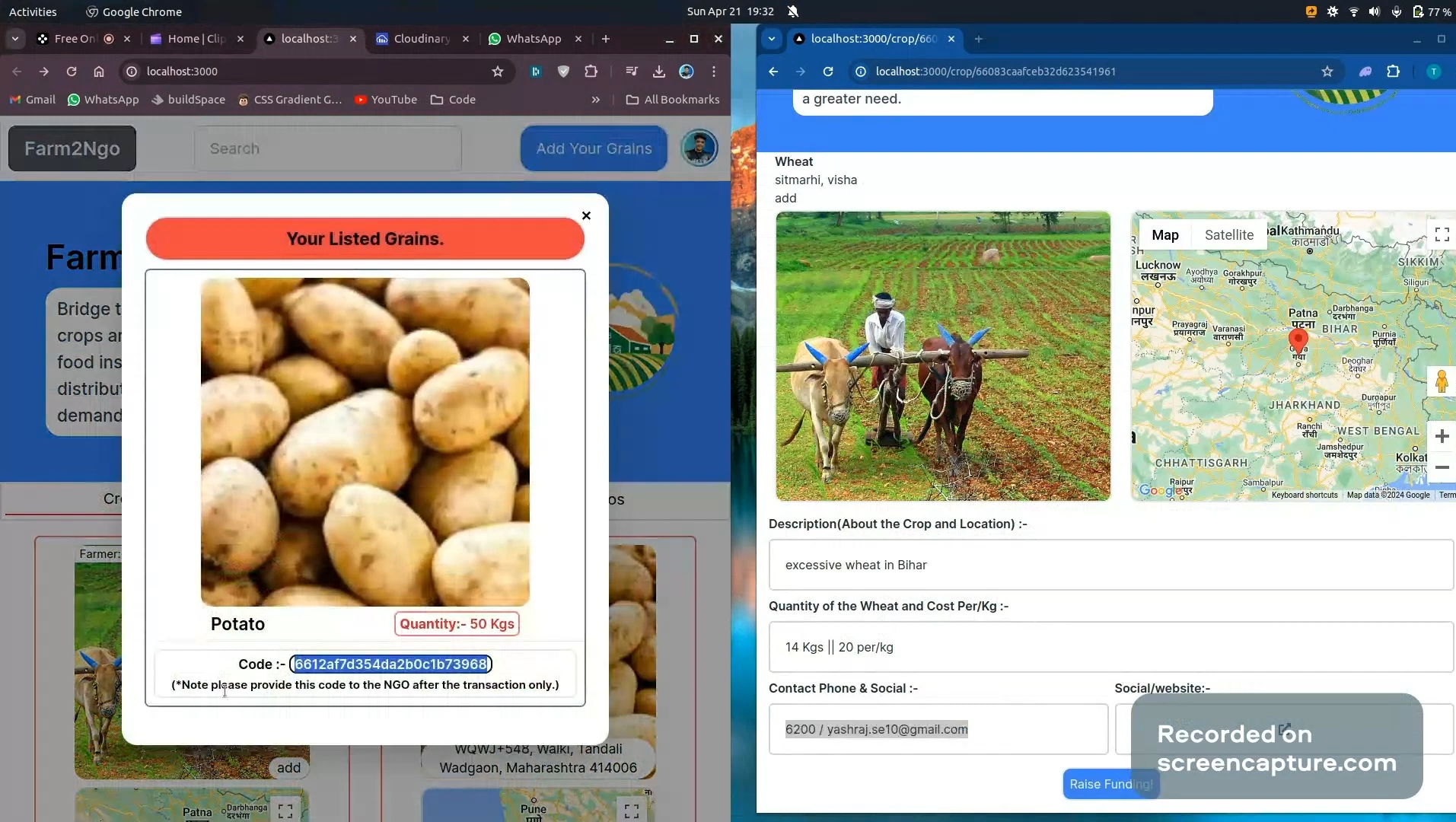Open Chrome profile icon in left window
This screenshot has width=1456, height=822.
pos(687,72)
